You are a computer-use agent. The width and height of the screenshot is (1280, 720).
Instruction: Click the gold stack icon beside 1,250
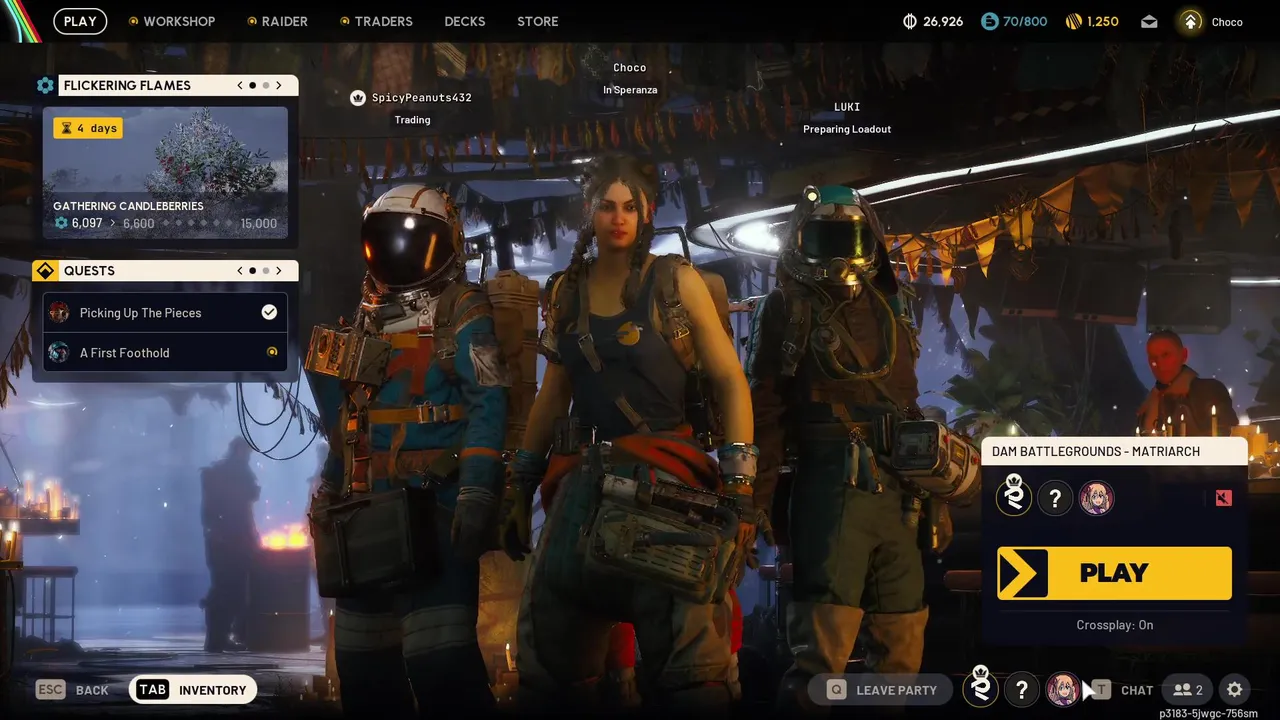click(x=1074, y=21)
